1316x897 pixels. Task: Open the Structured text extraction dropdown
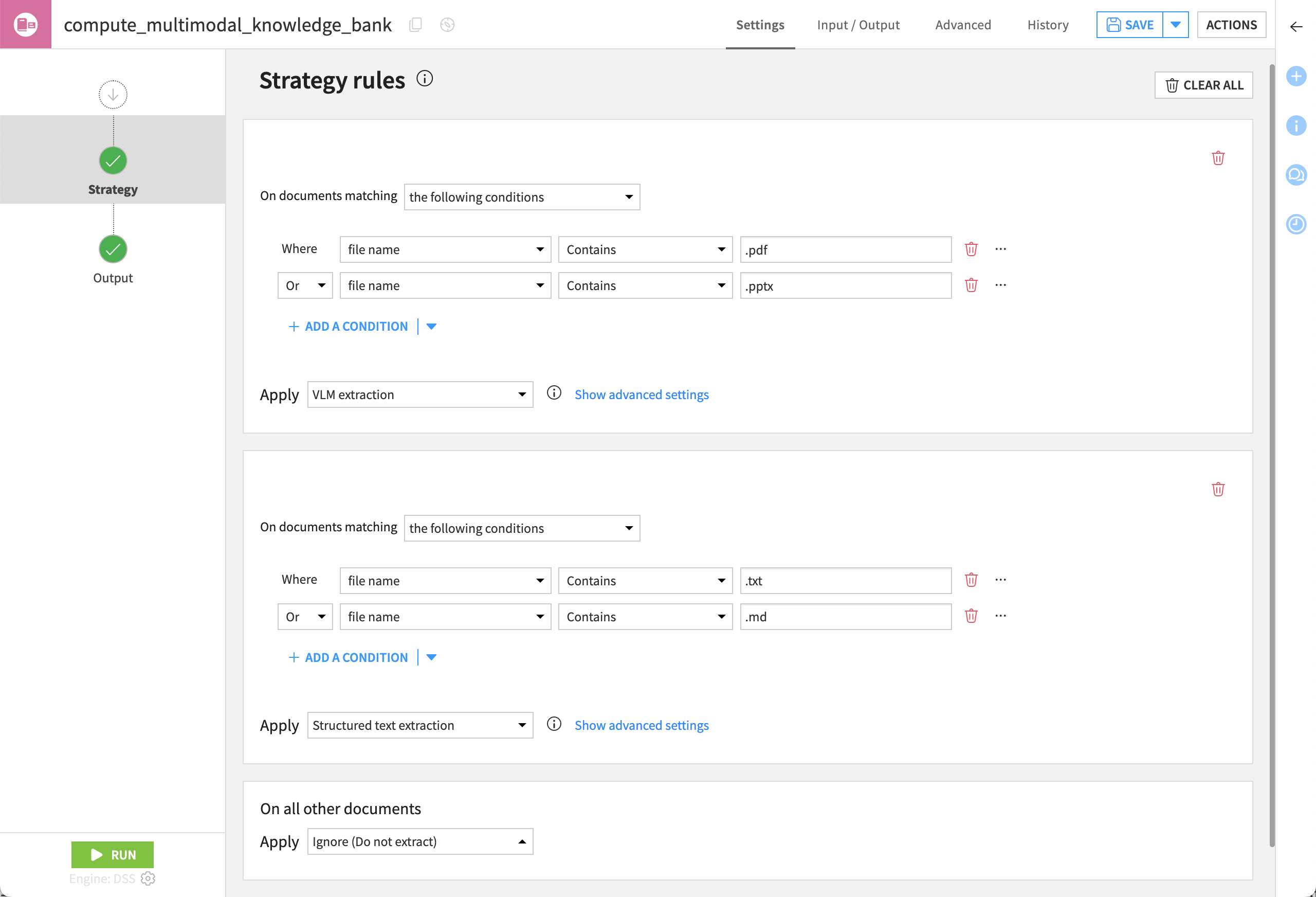click(420, 725)
